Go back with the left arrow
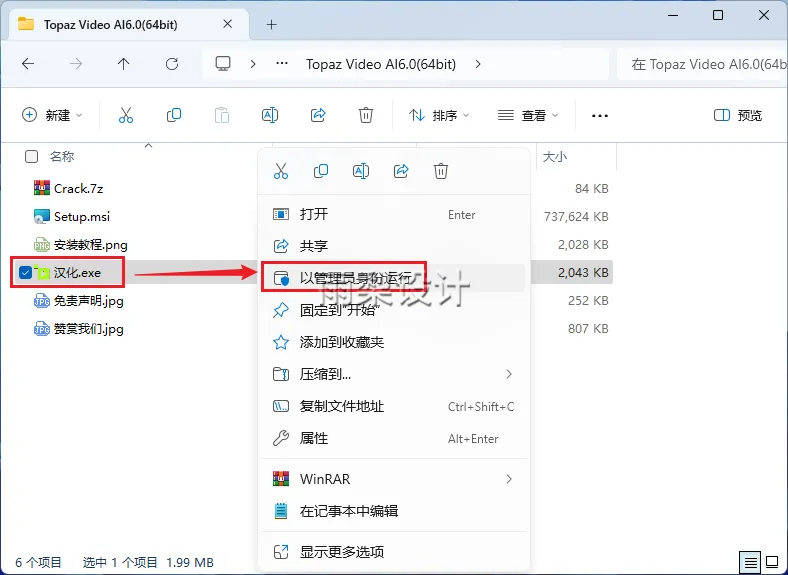This screenshot has width=788, height=575. [x=28, y=64]
